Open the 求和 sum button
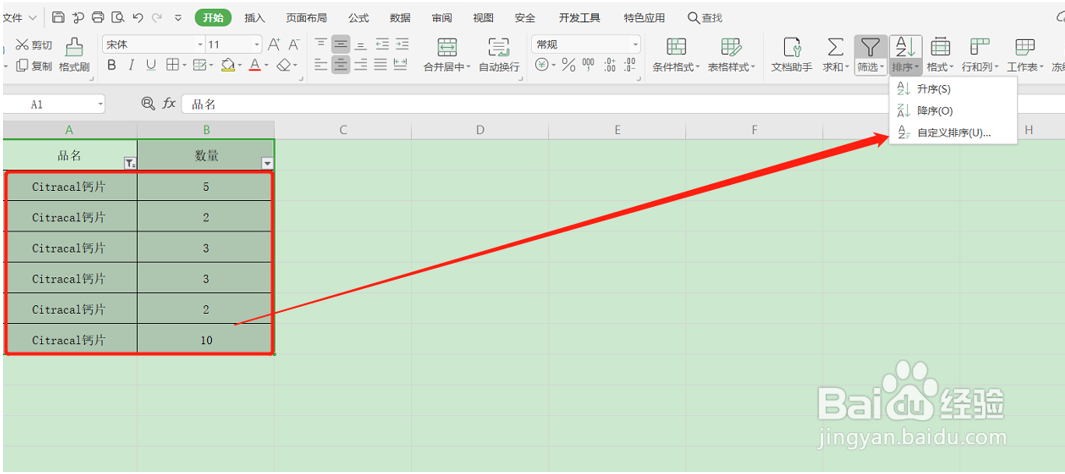 point(835,54)
